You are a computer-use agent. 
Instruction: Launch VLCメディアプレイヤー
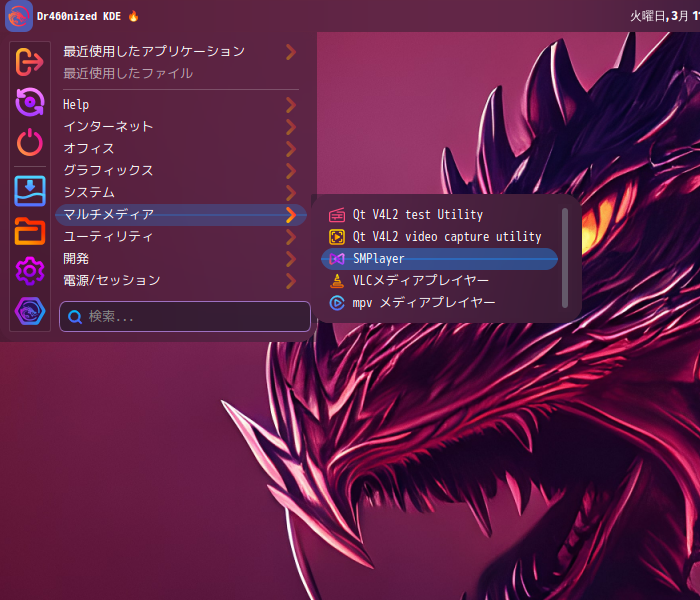[440, 281]
